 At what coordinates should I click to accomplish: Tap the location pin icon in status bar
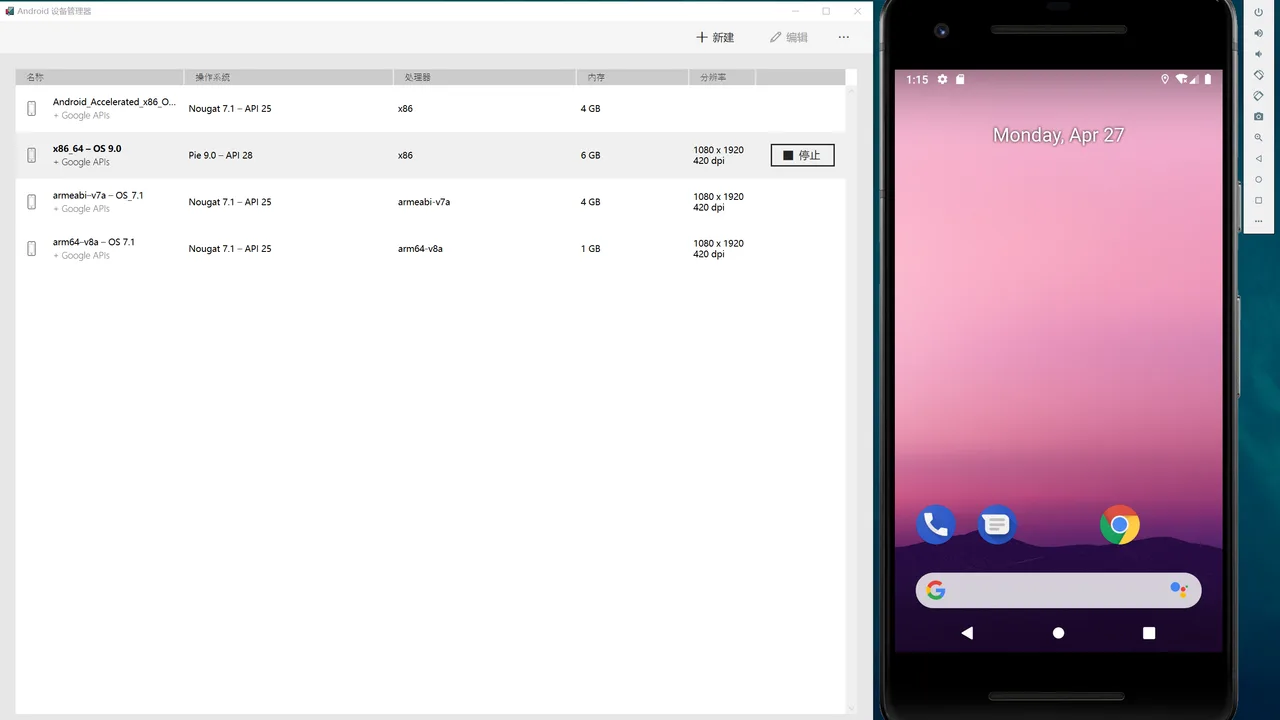[1165, 79]
